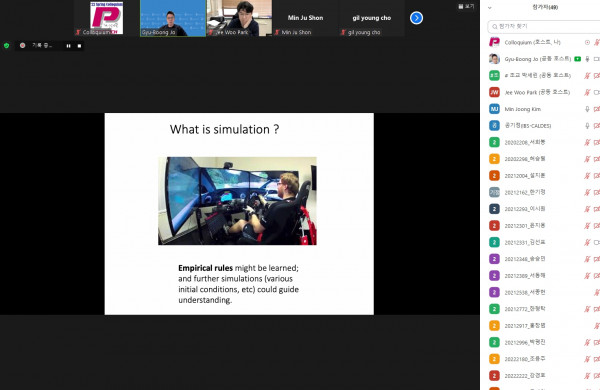The image size is (600, 390).
Task: Click the recording status red dot
Action: pyautogui.click(x=23, y=46)
